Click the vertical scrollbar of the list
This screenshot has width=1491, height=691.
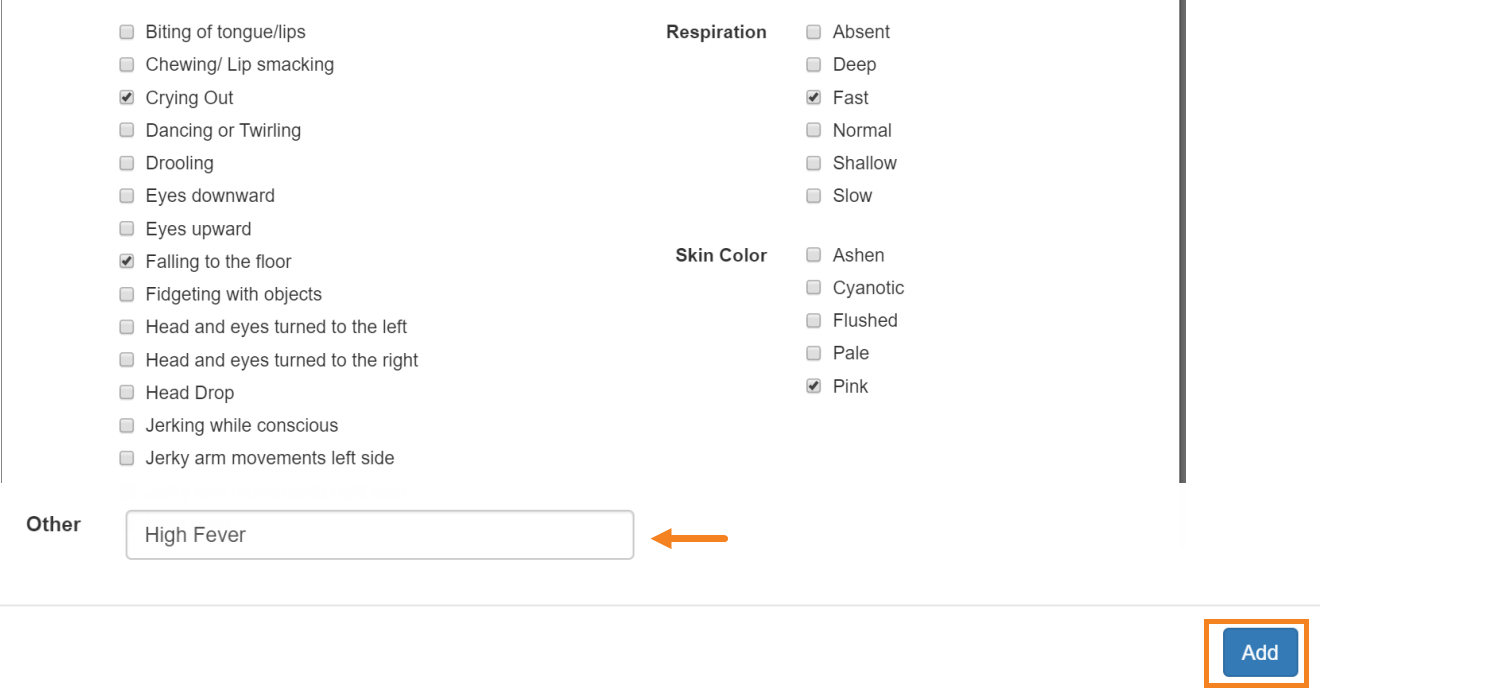pos(1183,241)
